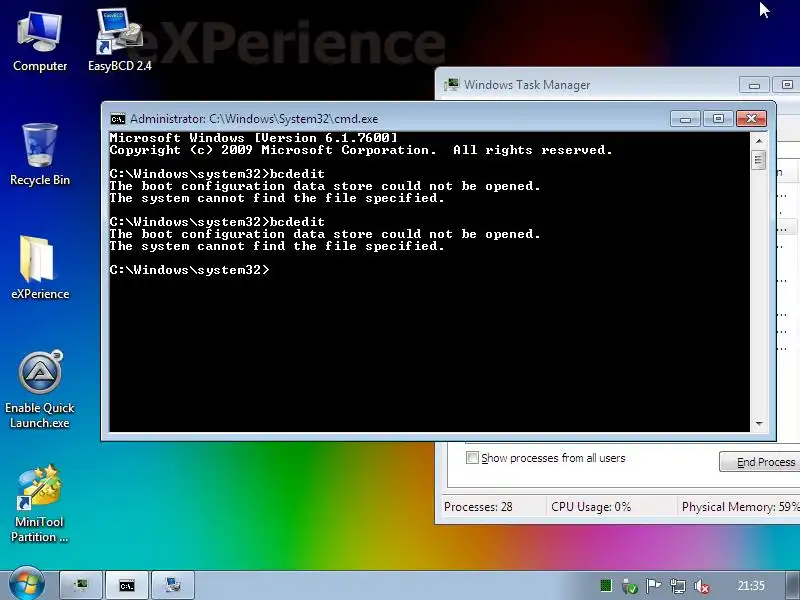Switch to Task Manager taskbar button
Viewport: 800px width, 600px height.
click(x=81, y=585)
